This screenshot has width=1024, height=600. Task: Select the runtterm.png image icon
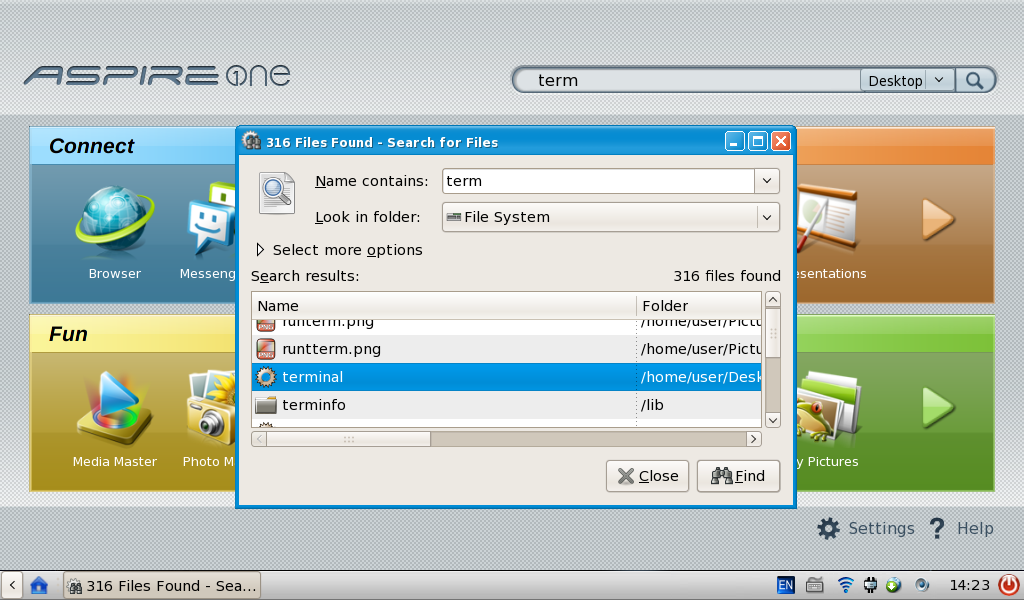tap(266, 349)
